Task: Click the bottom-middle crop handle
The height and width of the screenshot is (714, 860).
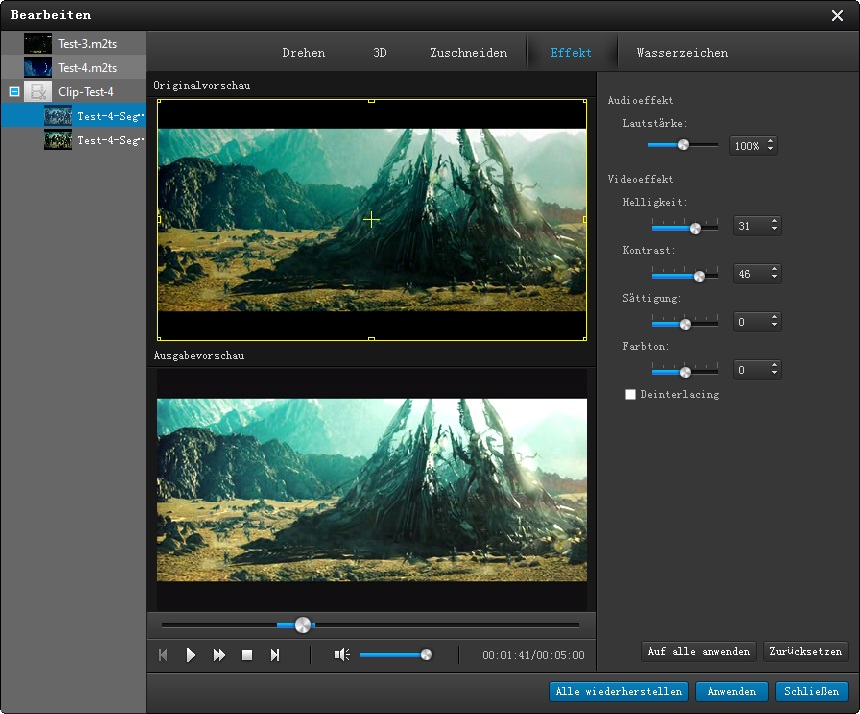Action: pyautogui.click(x=371, y=339)
